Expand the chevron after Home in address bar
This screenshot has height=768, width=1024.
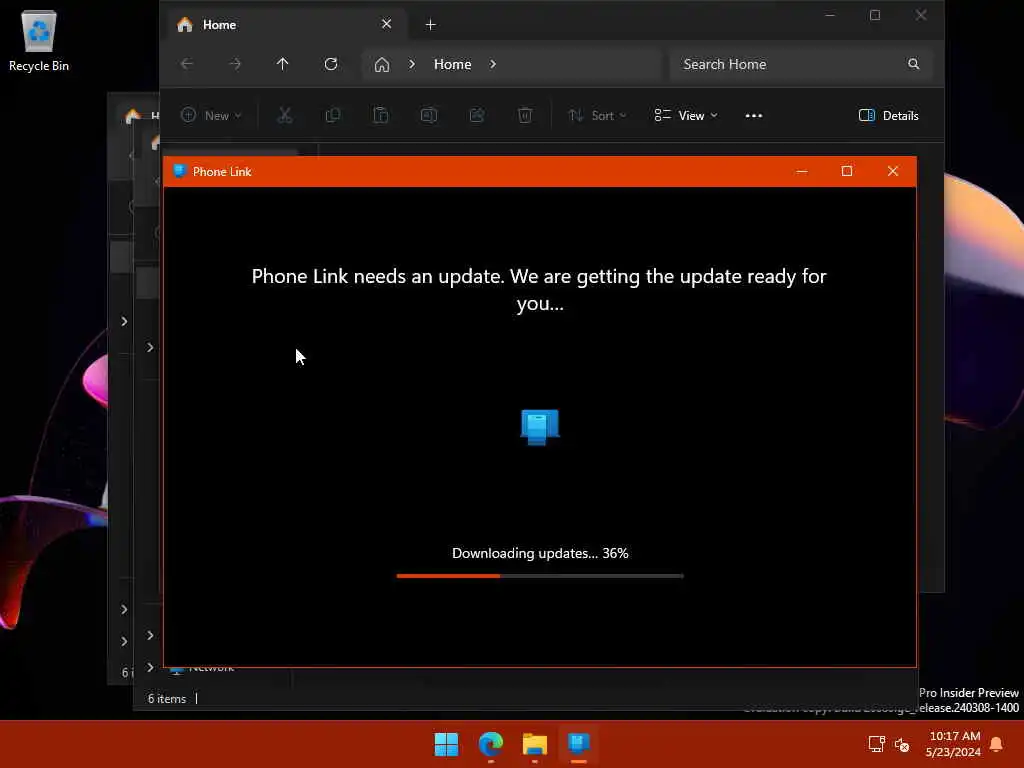click(x=493, y=64)
